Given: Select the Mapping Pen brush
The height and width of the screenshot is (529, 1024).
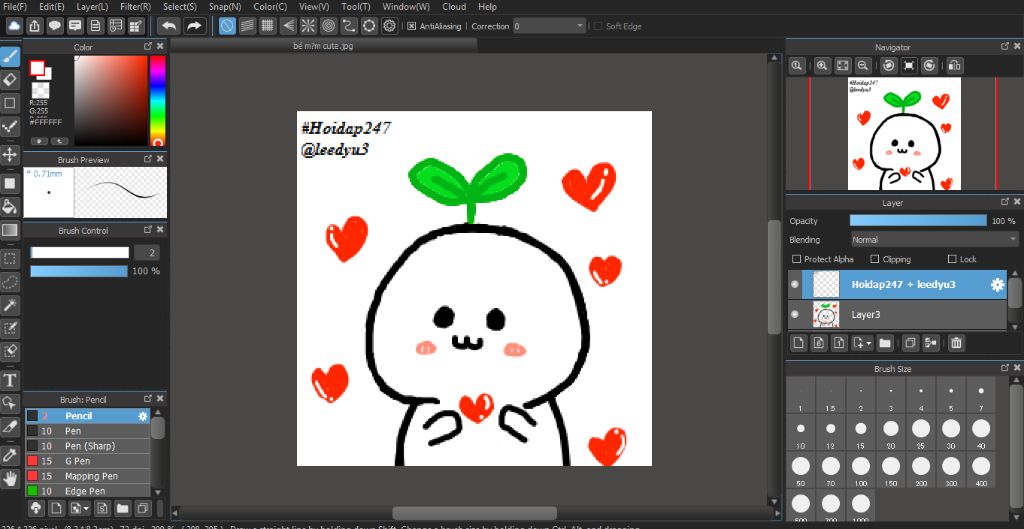Looking at the screenshot, I should tap(88, 476).
